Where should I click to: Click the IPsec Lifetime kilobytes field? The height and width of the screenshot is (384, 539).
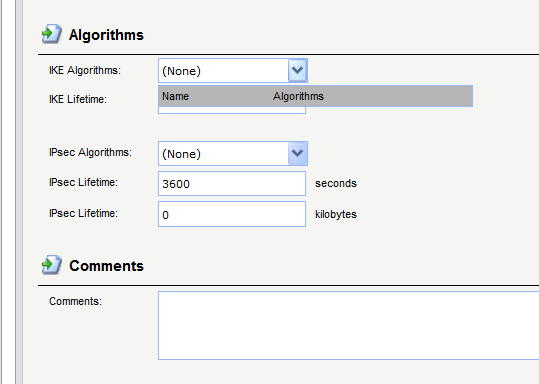click(232, 215)
